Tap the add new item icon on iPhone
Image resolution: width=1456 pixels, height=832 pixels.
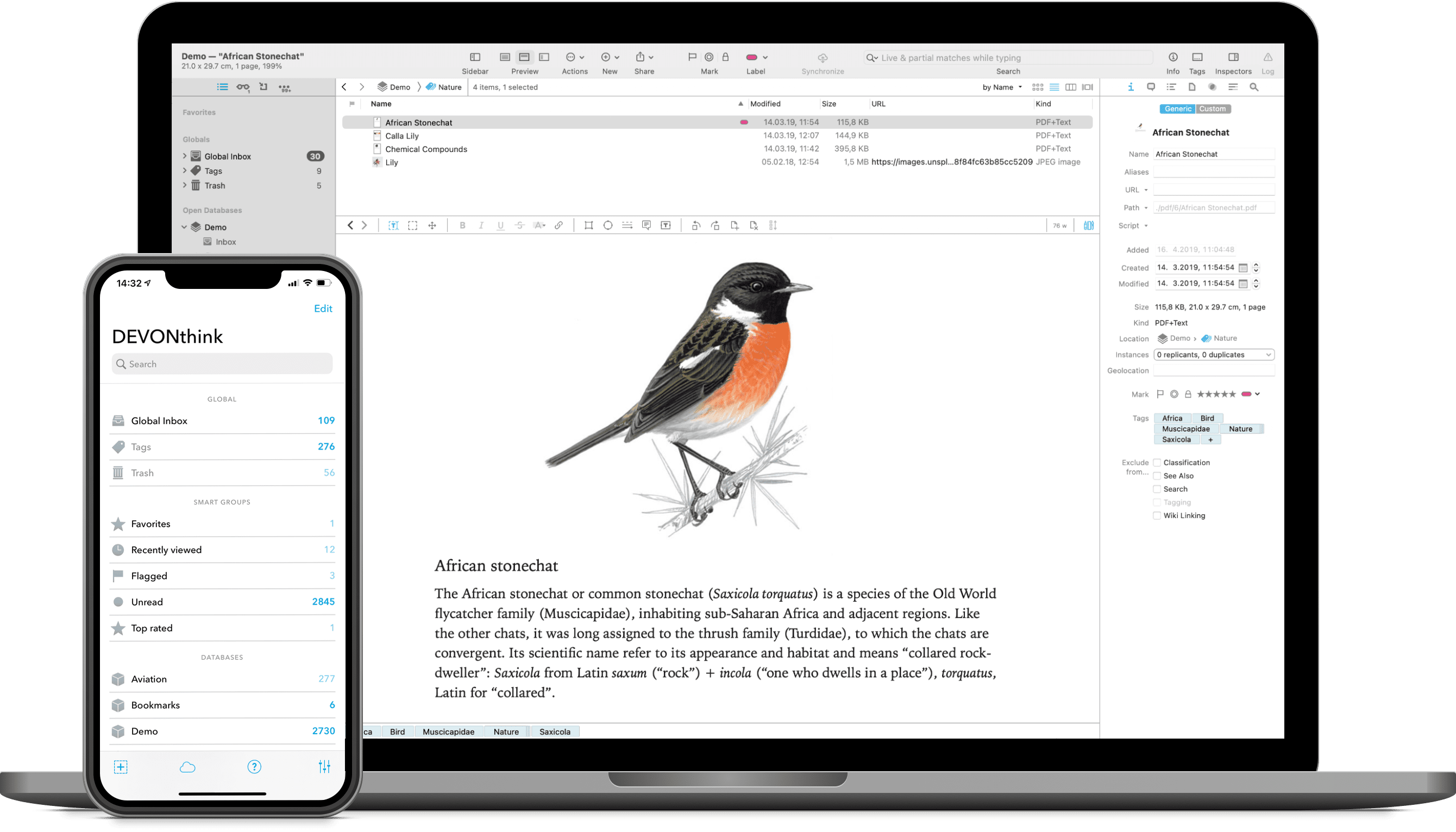point(120,767)
